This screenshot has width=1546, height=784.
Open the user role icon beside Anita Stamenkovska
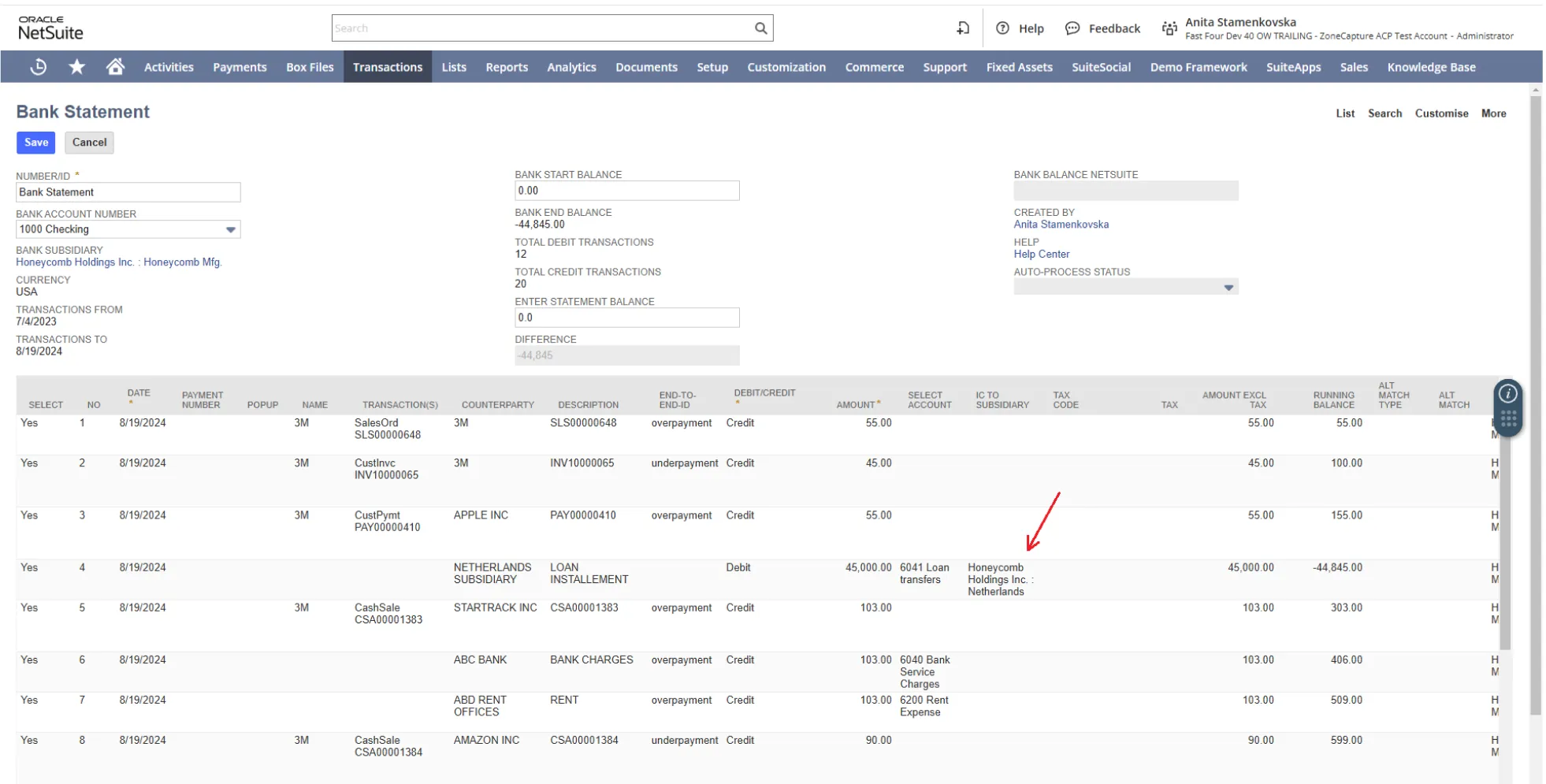[1169, 28]
